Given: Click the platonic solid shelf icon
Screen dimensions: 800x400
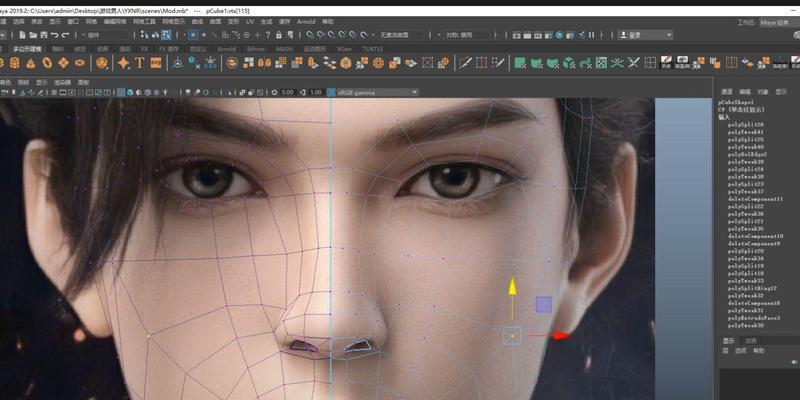Looking at the screenshot, I should tap(102, 63).
